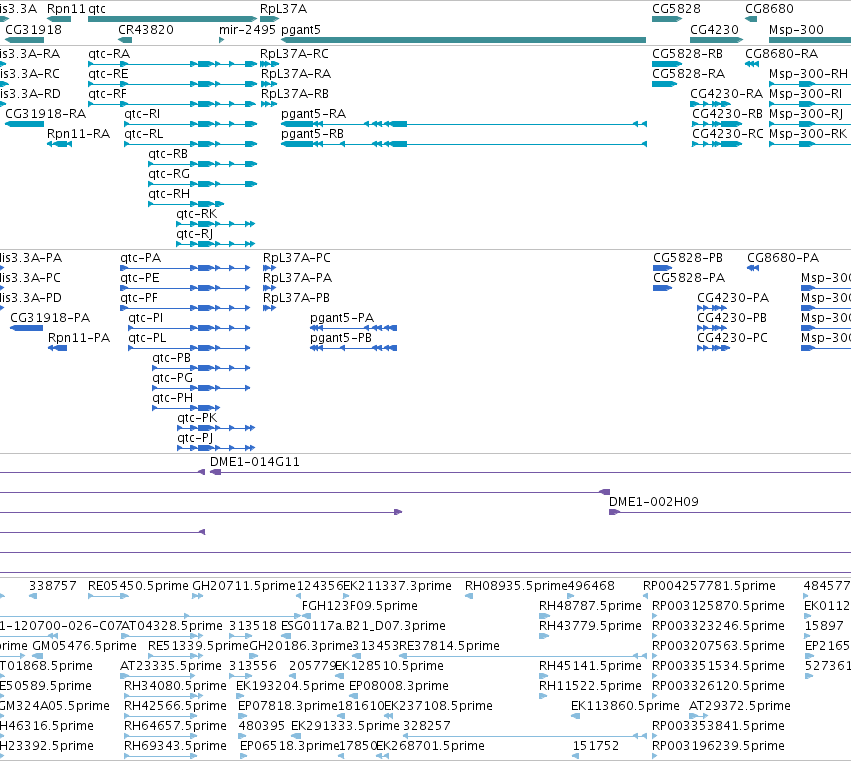Click the EK211337.3prime EST label
The image size is (851, 761).
click(398, 586)
